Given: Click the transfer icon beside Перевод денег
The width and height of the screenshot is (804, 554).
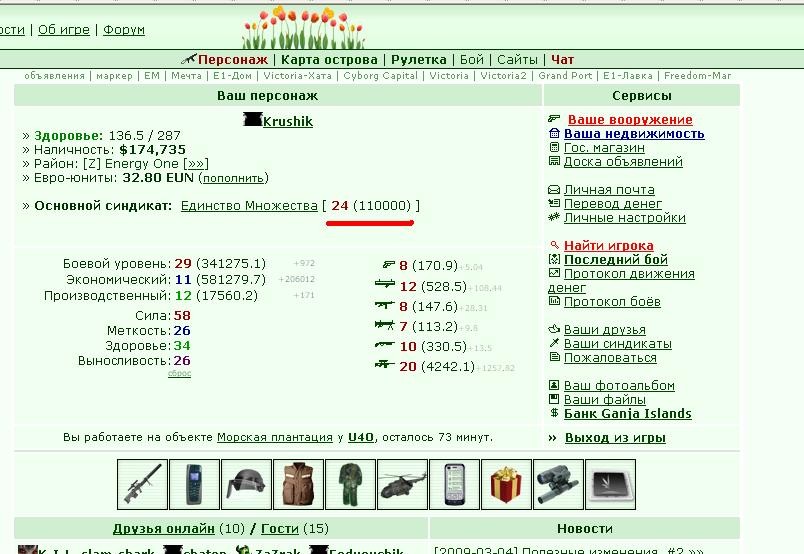Looking at the screenshot, I should click(554, 203).
